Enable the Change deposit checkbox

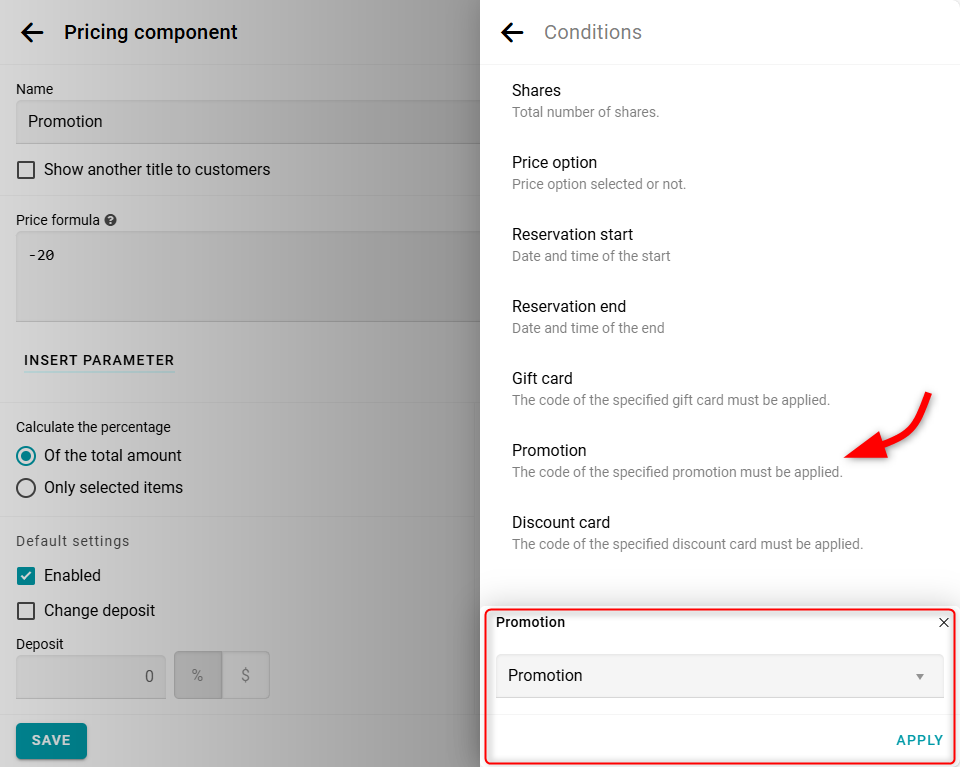[x=26, y=611]
